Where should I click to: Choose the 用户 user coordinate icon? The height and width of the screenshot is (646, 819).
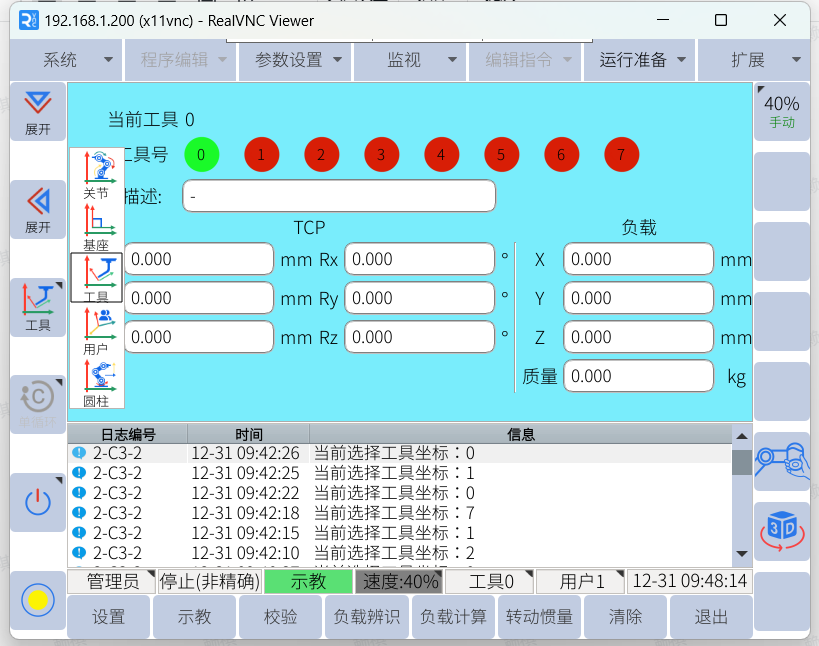97,330
